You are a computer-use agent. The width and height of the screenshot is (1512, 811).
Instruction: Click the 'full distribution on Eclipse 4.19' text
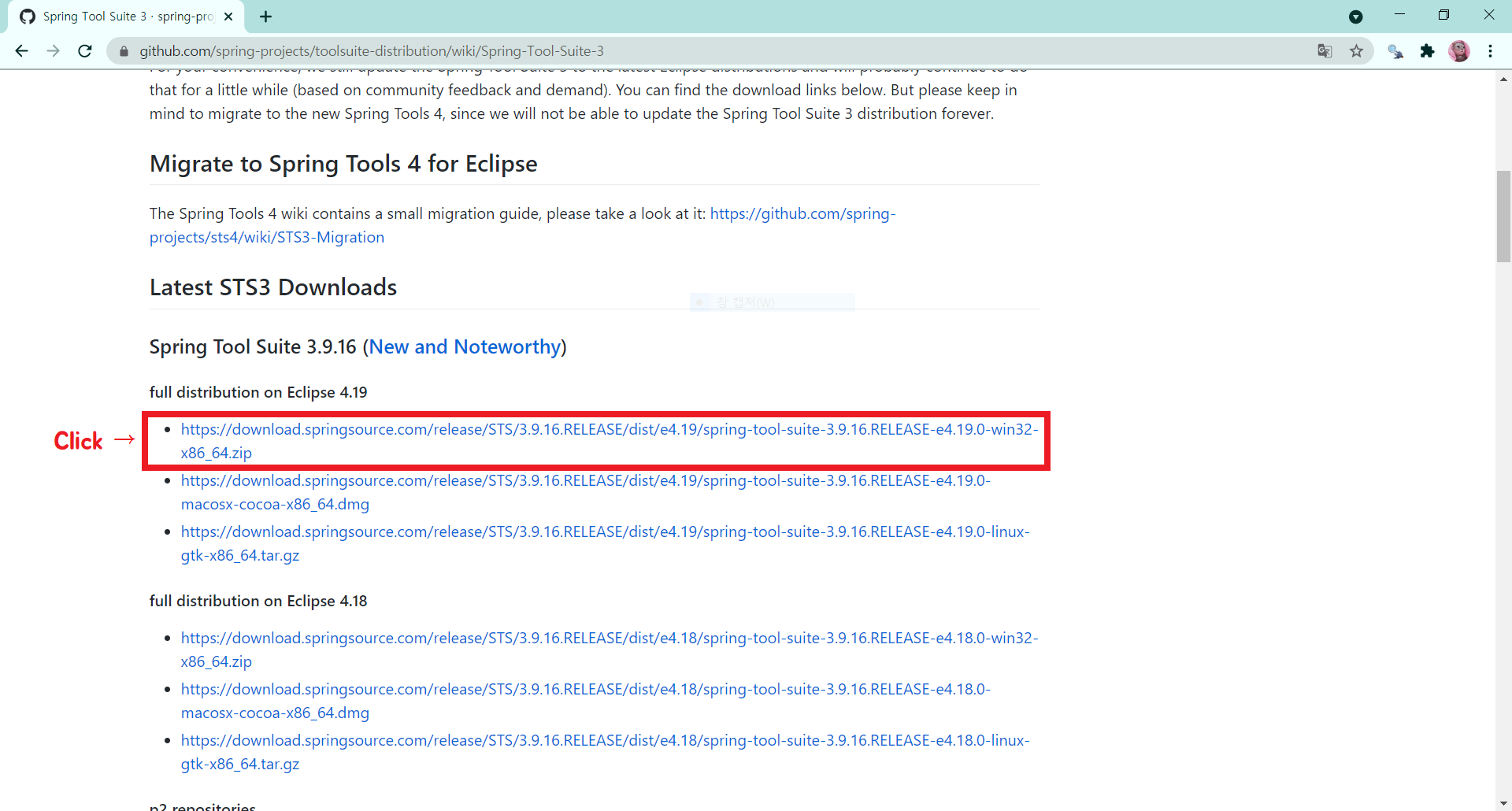coord(258,392)
